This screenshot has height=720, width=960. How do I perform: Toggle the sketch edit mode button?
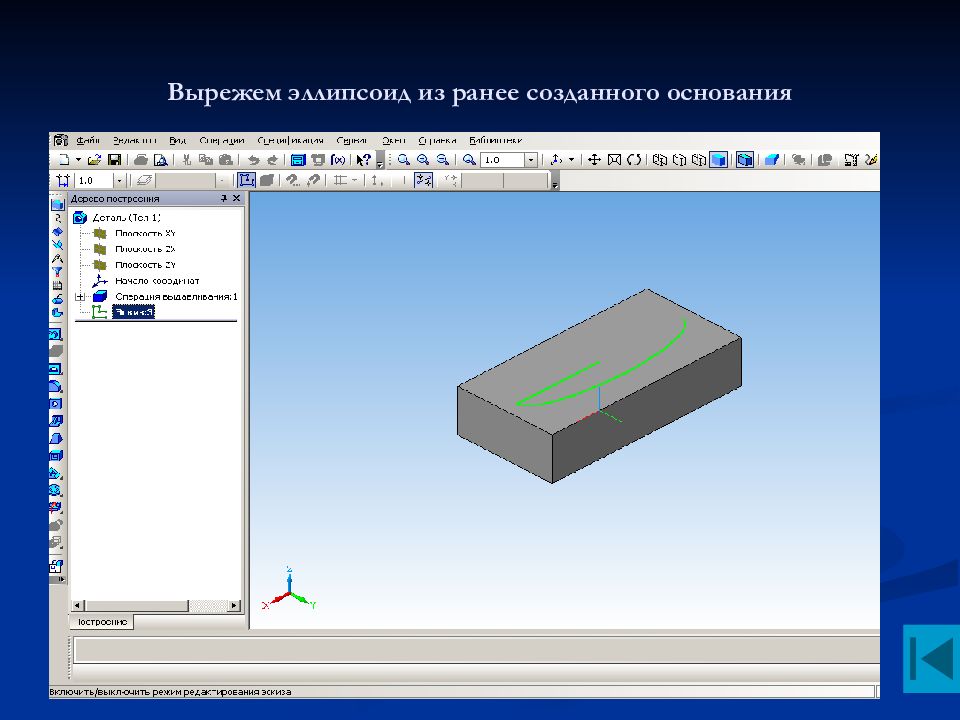246,180
